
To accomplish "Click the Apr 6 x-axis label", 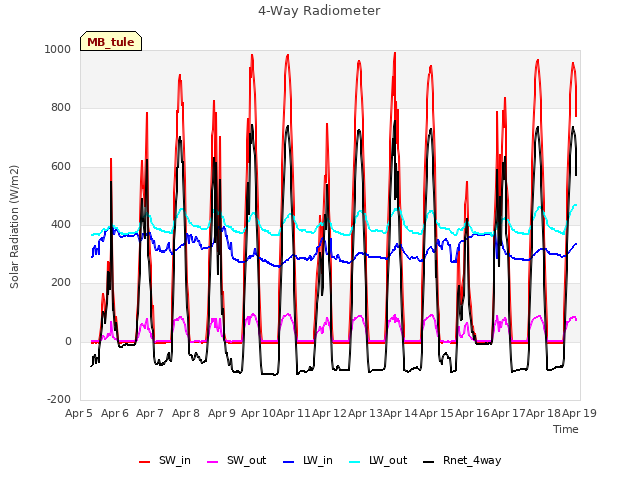I will coord(115,413).
